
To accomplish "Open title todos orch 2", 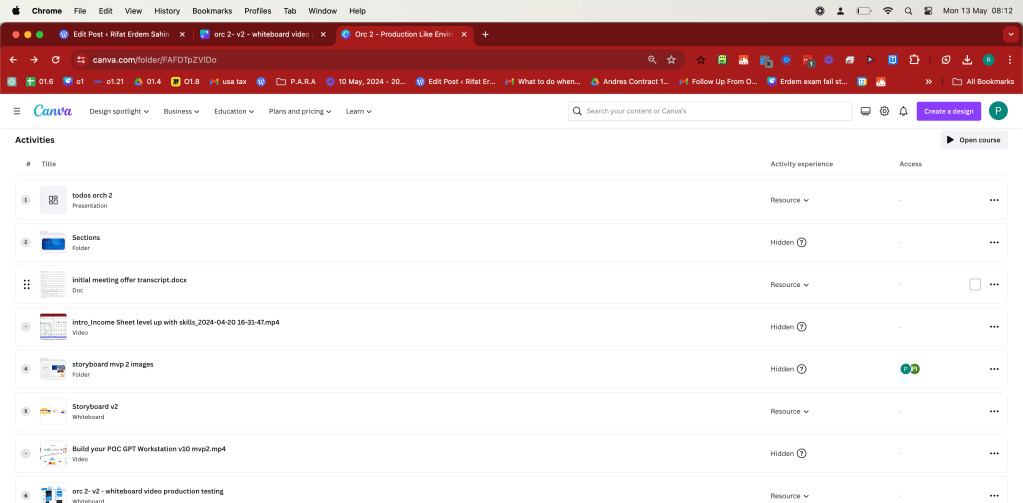I will [x=92, y=195].
